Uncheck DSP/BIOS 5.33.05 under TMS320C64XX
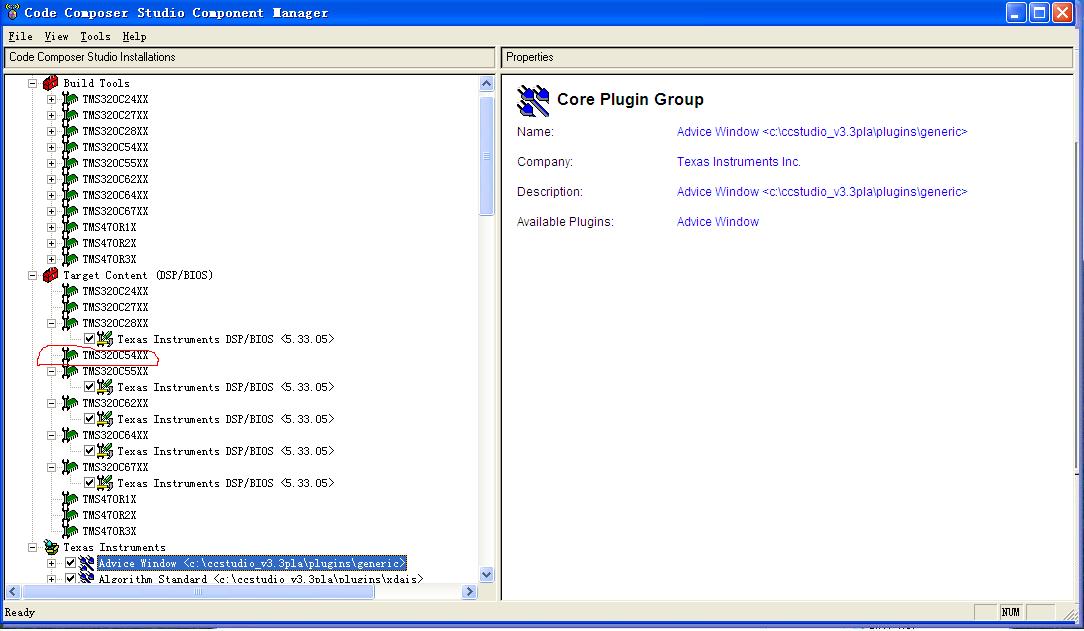Viewport: 1084px width, 631px height. 89,451
